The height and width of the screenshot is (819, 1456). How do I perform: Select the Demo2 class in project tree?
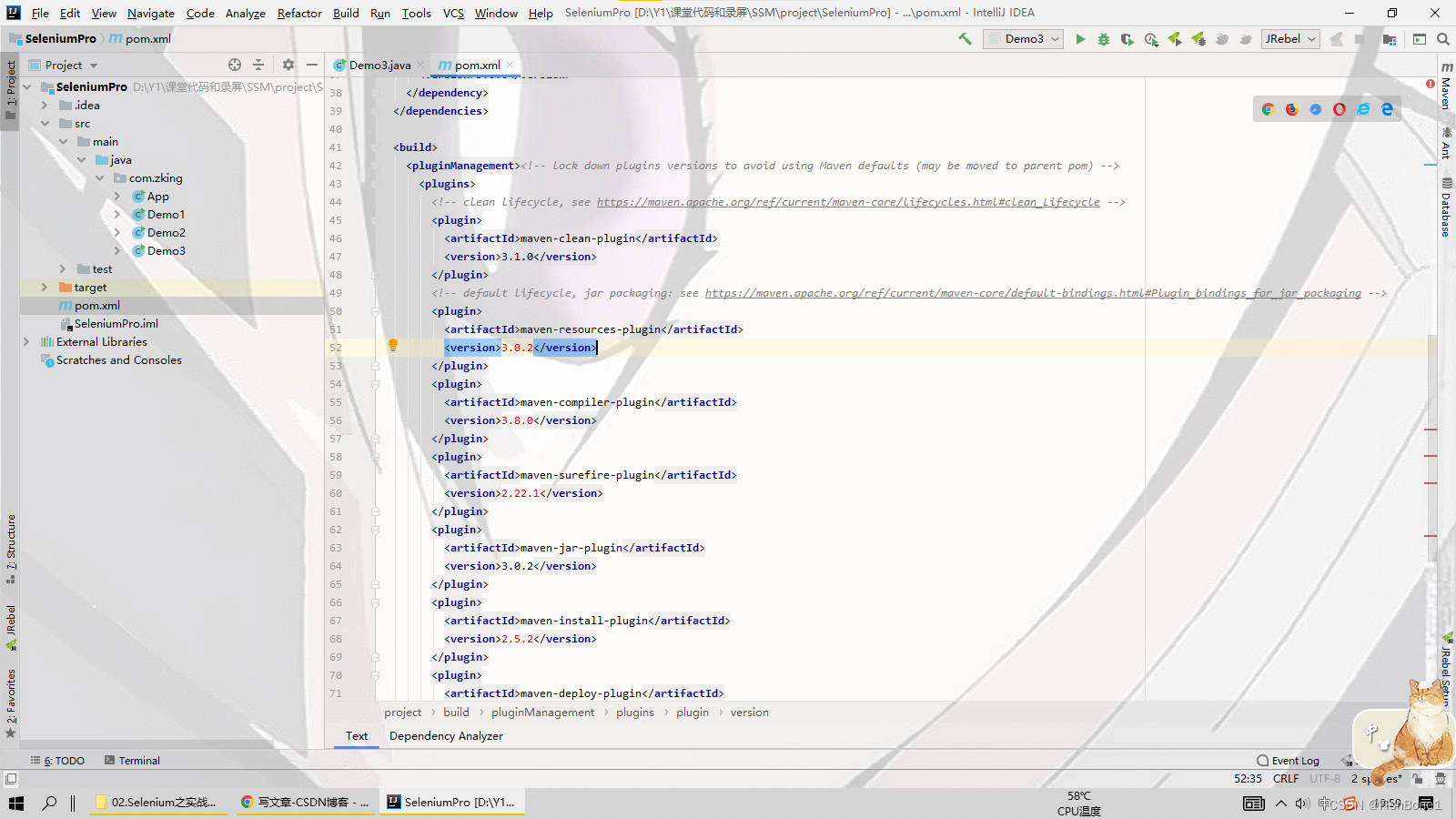tap(166, 233)
